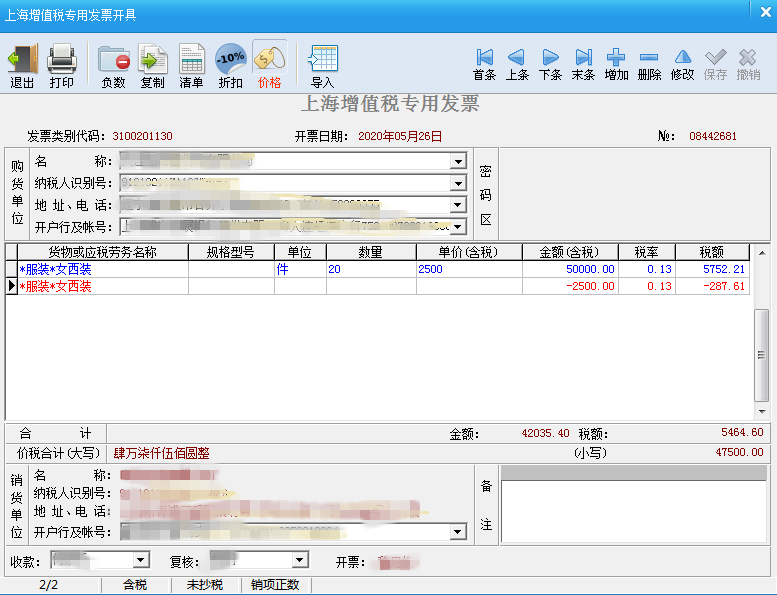Viewport: 777px width, 595px height.
Task: Click the 金额(含税) column header
Action: point(570,252)
